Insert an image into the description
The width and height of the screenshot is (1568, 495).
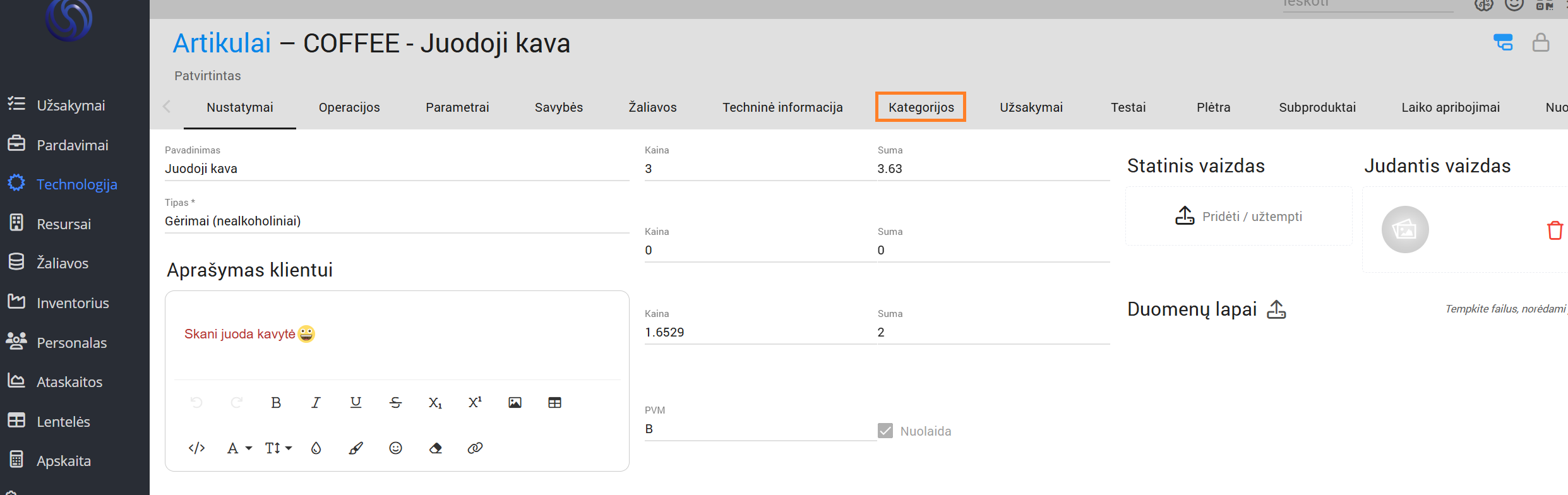pos(515,403)
